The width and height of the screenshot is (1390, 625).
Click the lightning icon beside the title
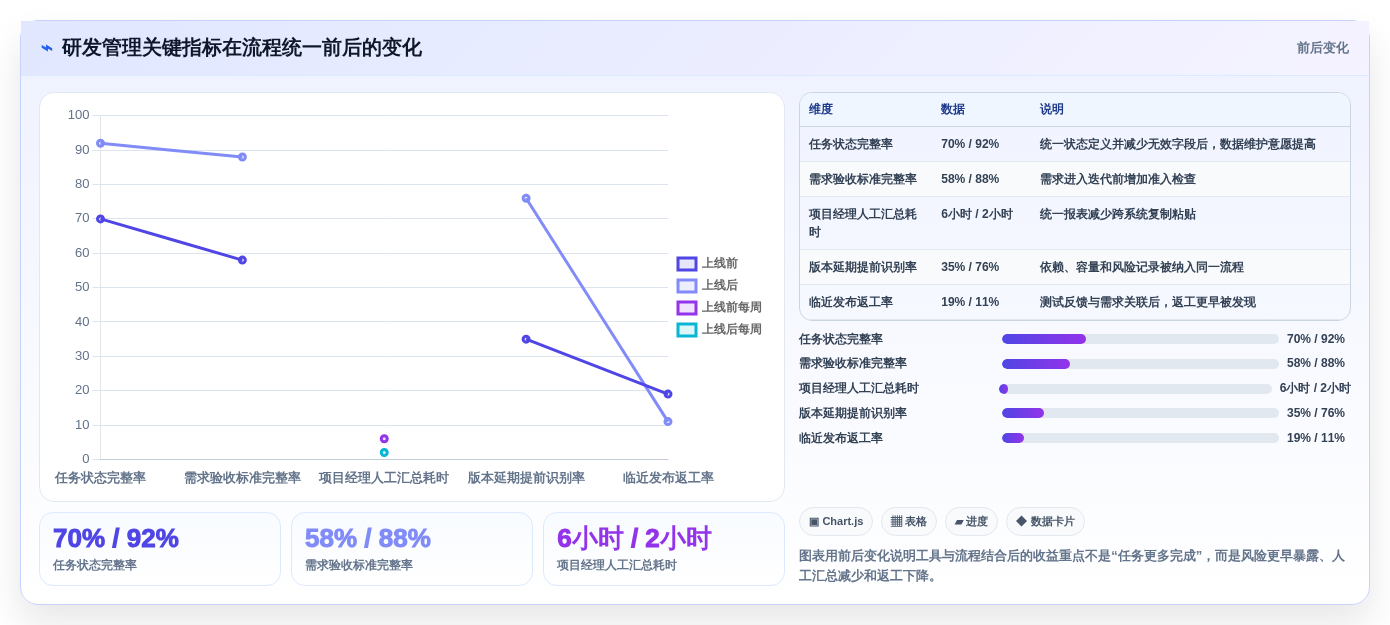pos(47,48)
